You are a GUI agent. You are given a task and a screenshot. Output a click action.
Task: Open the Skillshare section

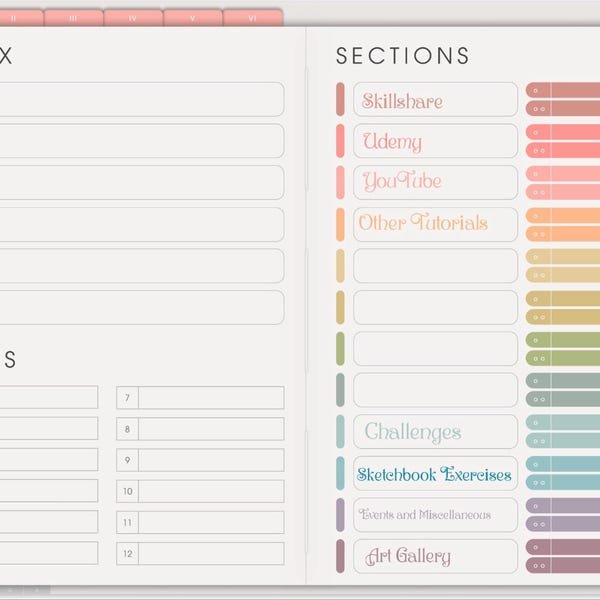[435, 99]
